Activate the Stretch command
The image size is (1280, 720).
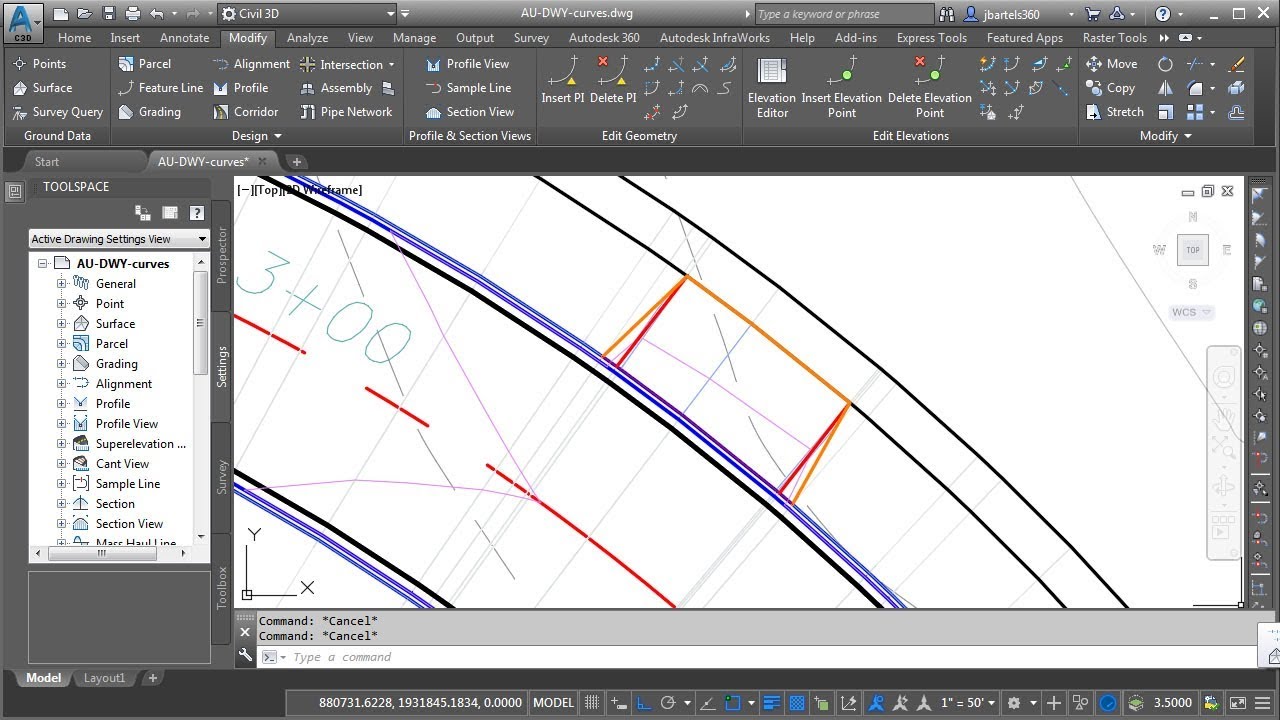click(1114, 112)
